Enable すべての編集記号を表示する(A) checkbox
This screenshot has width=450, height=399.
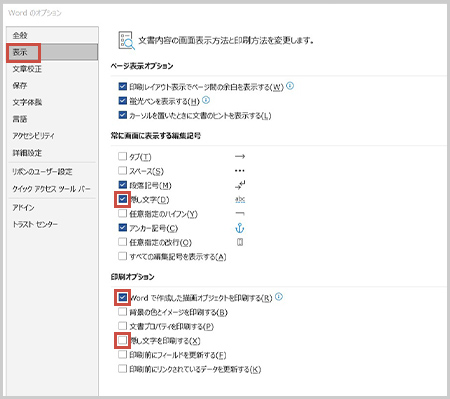pos(123,256)
